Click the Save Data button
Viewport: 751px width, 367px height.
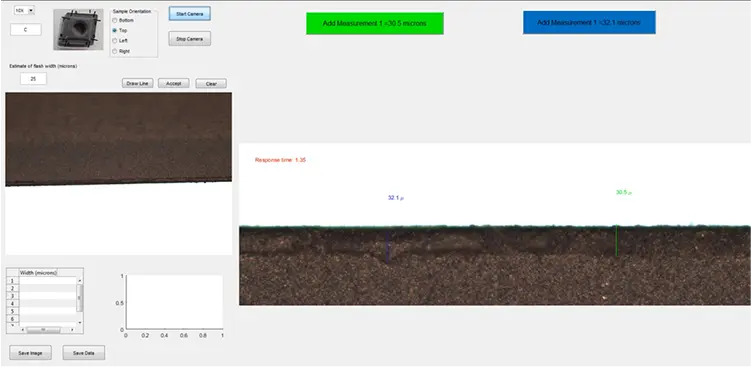tap(84, 353)
